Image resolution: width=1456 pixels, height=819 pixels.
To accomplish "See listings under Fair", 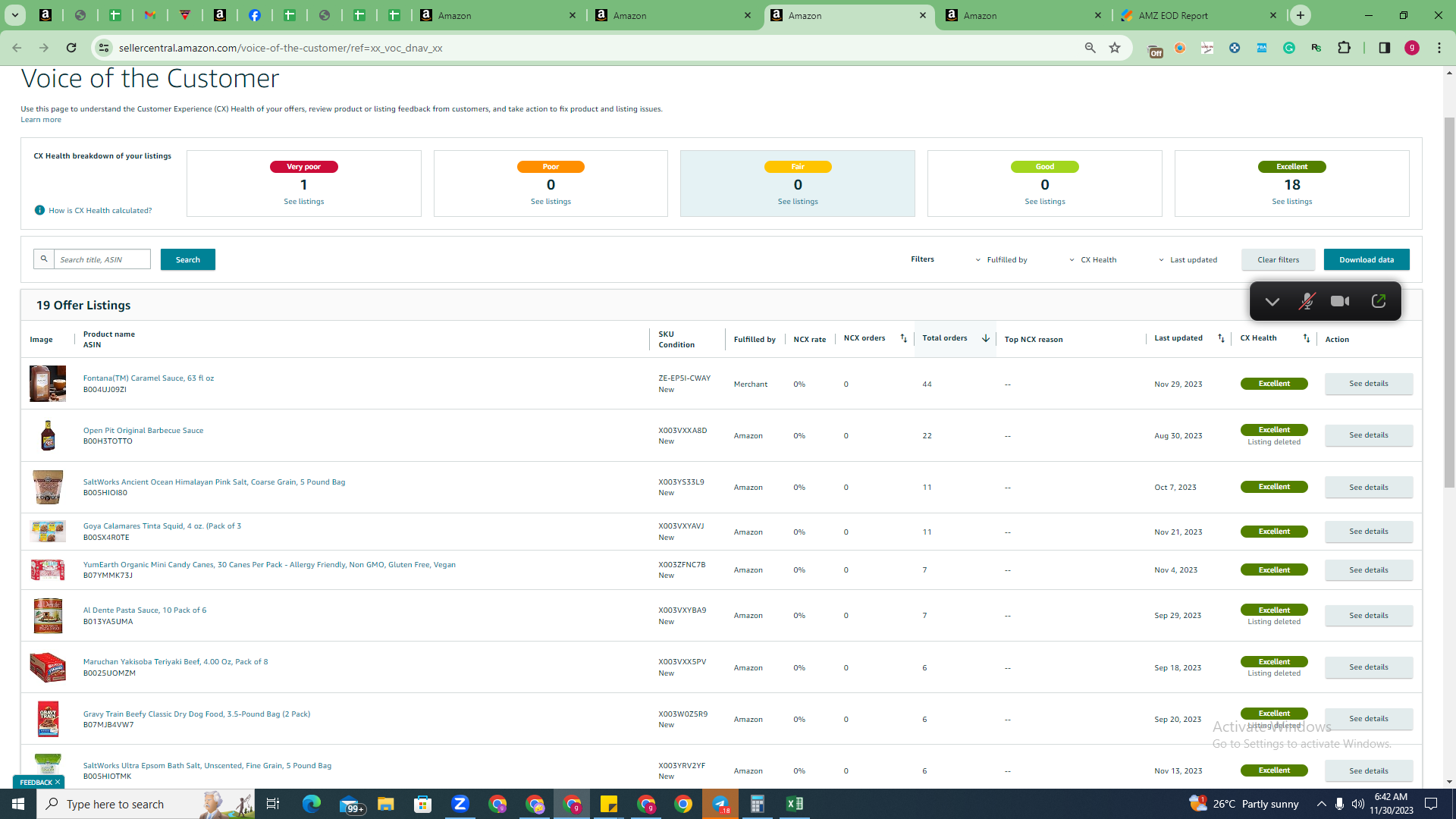I will tap(798, 202).
